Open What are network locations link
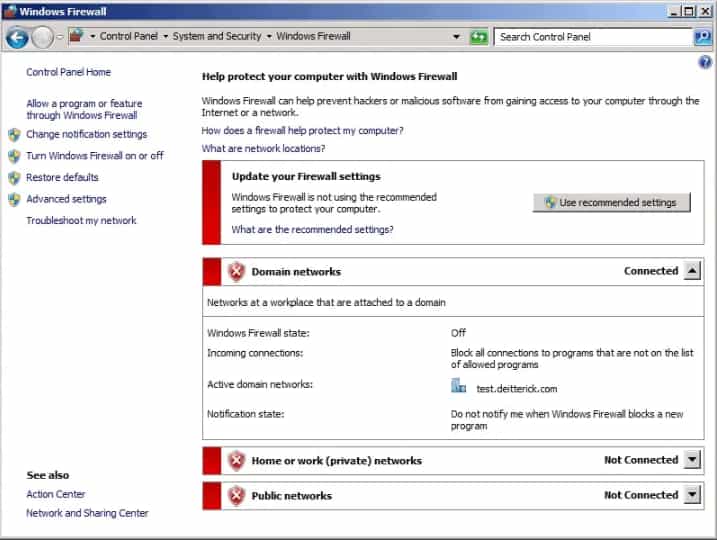The image size is (717, 540). click(x=263, y=149)
